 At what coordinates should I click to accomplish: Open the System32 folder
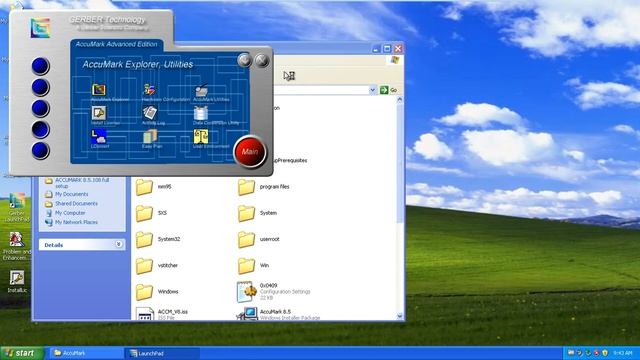click(x=144, y=240)
